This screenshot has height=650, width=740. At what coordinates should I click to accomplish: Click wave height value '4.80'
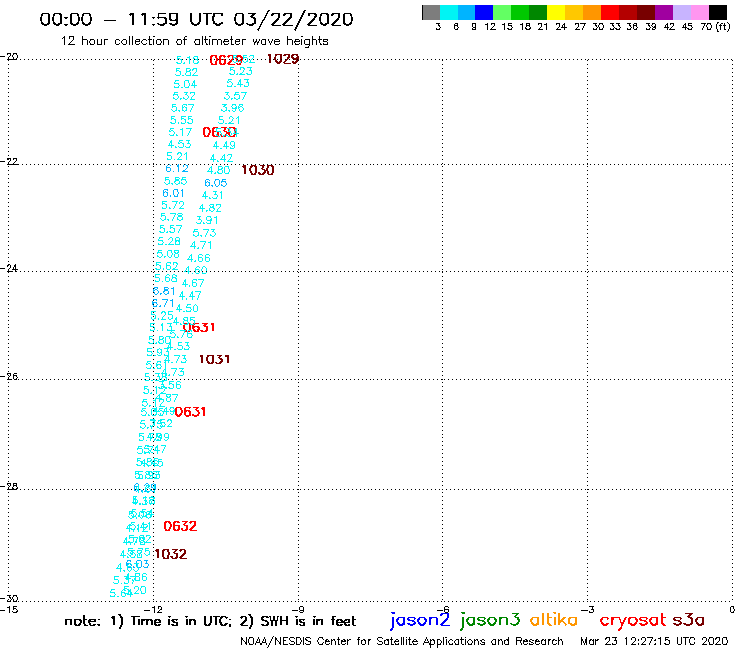click(219, 170)
